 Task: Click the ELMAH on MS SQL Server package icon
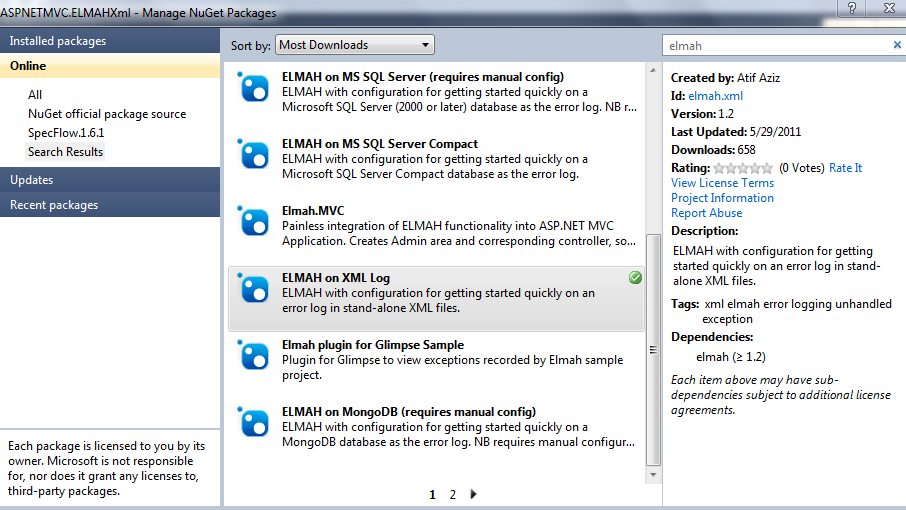[254, 89]
